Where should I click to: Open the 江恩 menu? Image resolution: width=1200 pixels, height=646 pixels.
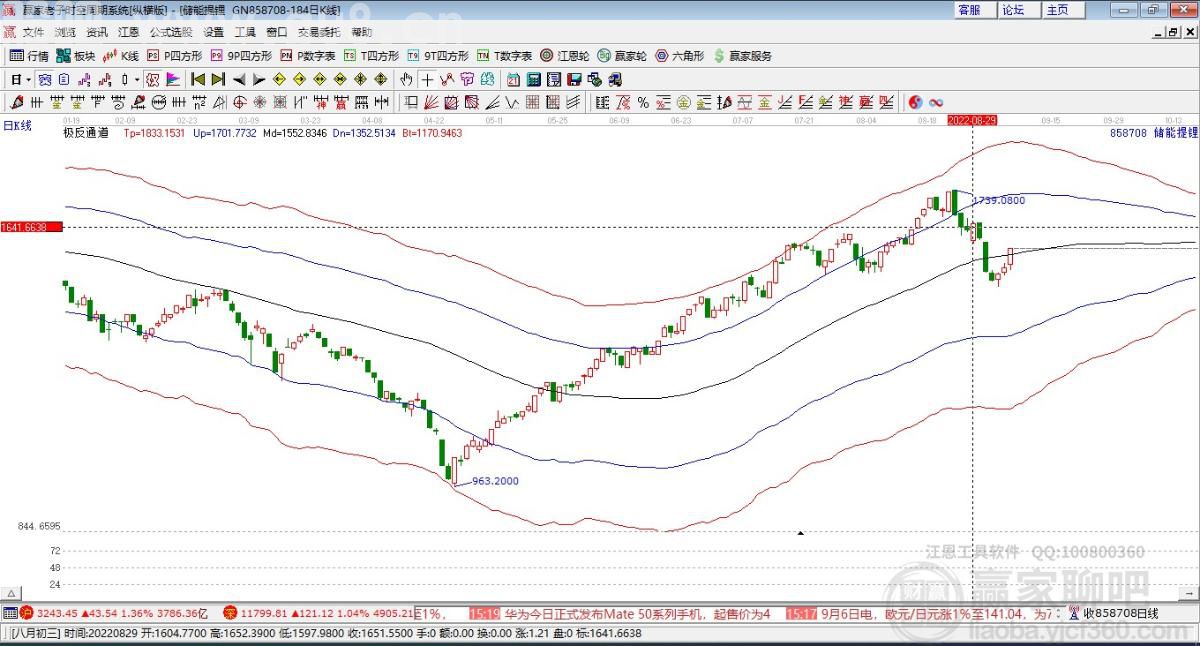128,32
